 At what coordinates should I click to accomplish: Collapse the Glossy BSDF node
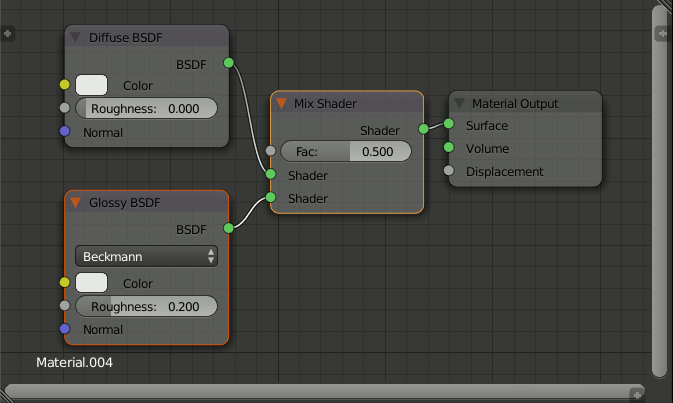[x=76, y=203]
